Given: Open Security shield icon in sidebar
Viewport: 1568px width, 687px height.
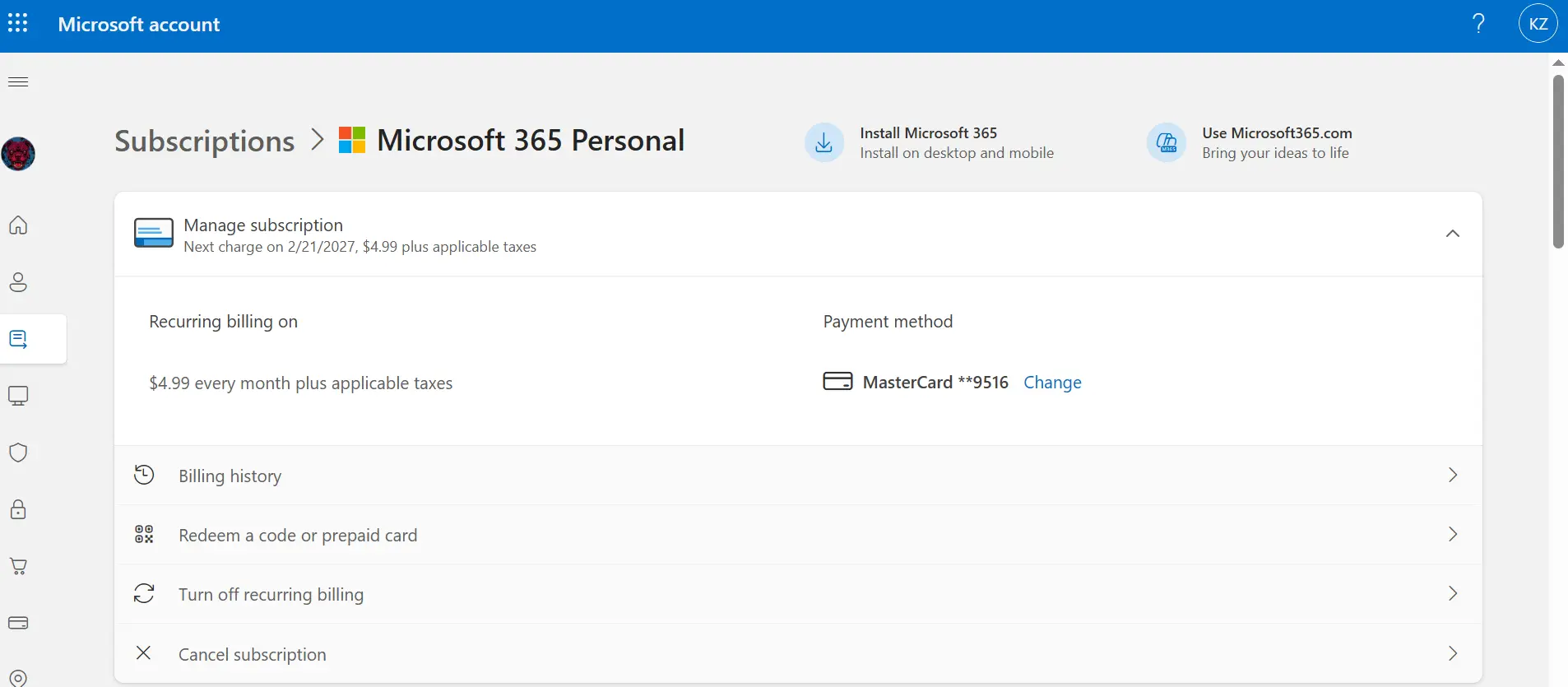Looking at the screenshot, I should pos(18,453).
